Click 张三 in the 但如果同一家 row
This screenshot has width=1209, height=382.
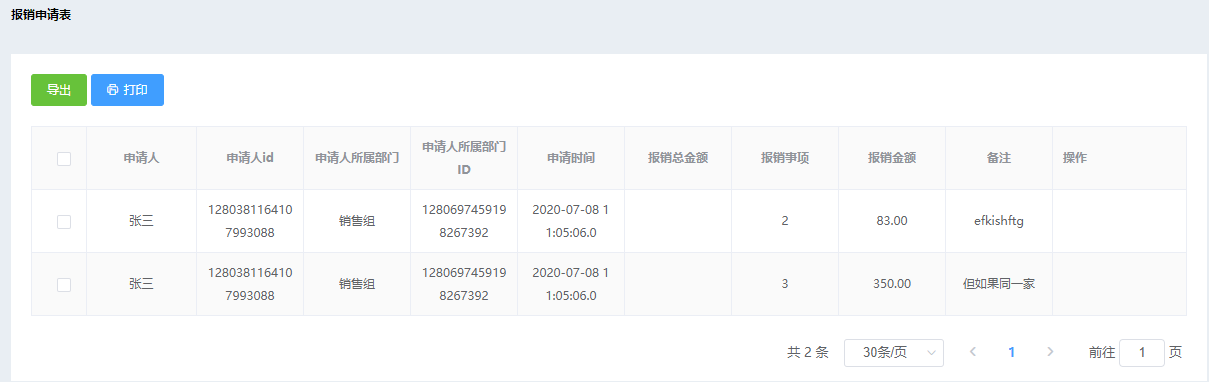141,284
